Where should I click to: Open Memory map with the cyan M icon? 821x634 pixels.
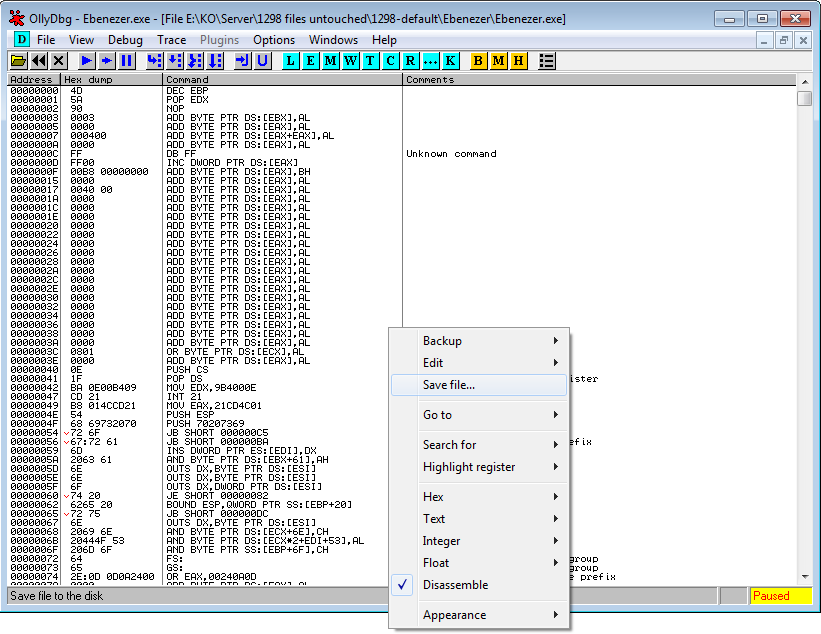coord(330,61)
